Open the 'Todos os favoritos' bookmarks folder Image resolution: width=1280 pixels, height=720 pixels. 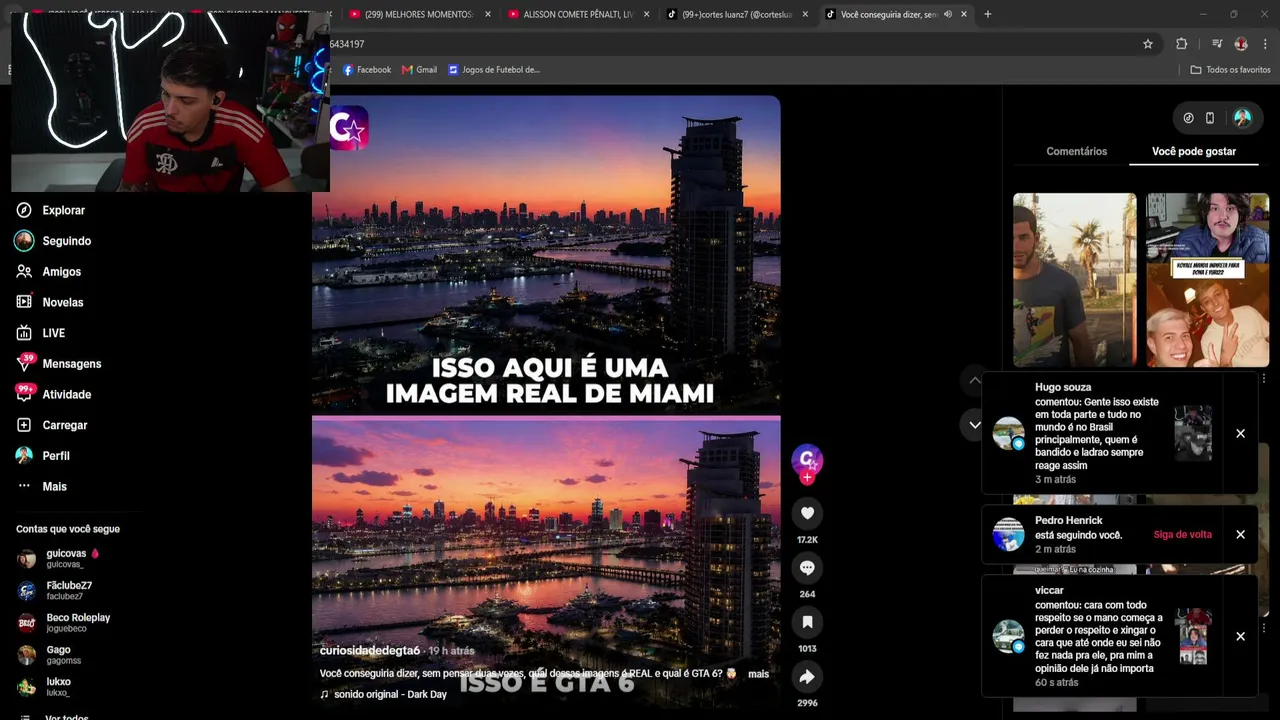pyautogui.click(x=1230, y=70)
